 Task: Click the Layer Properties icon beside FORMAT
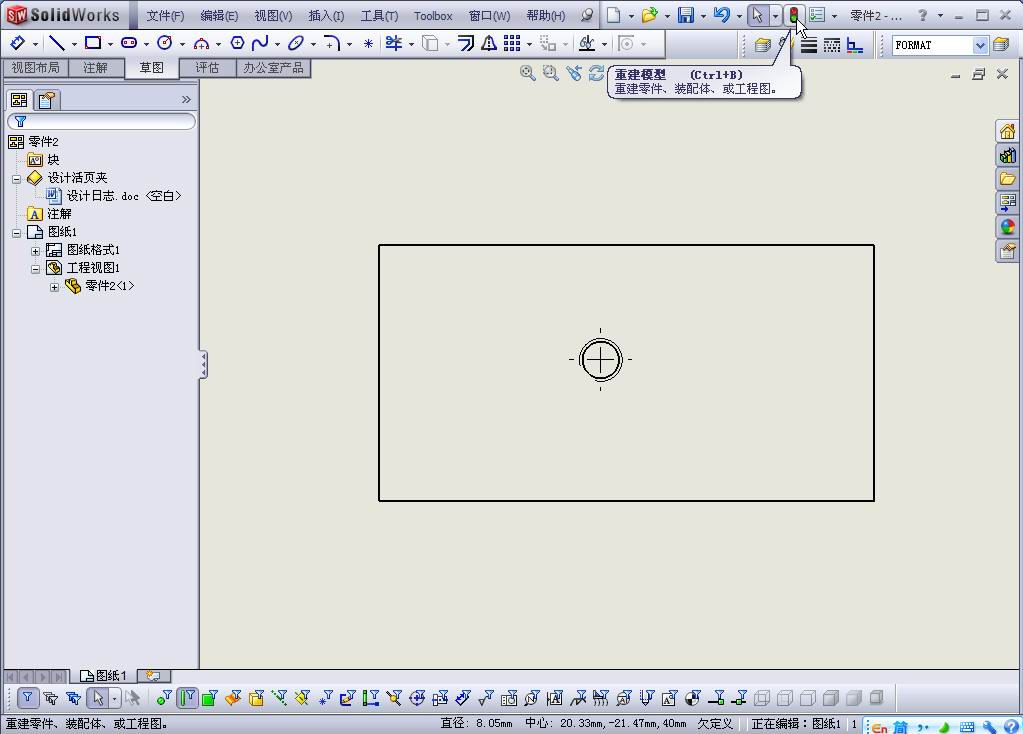[1001, 45]
